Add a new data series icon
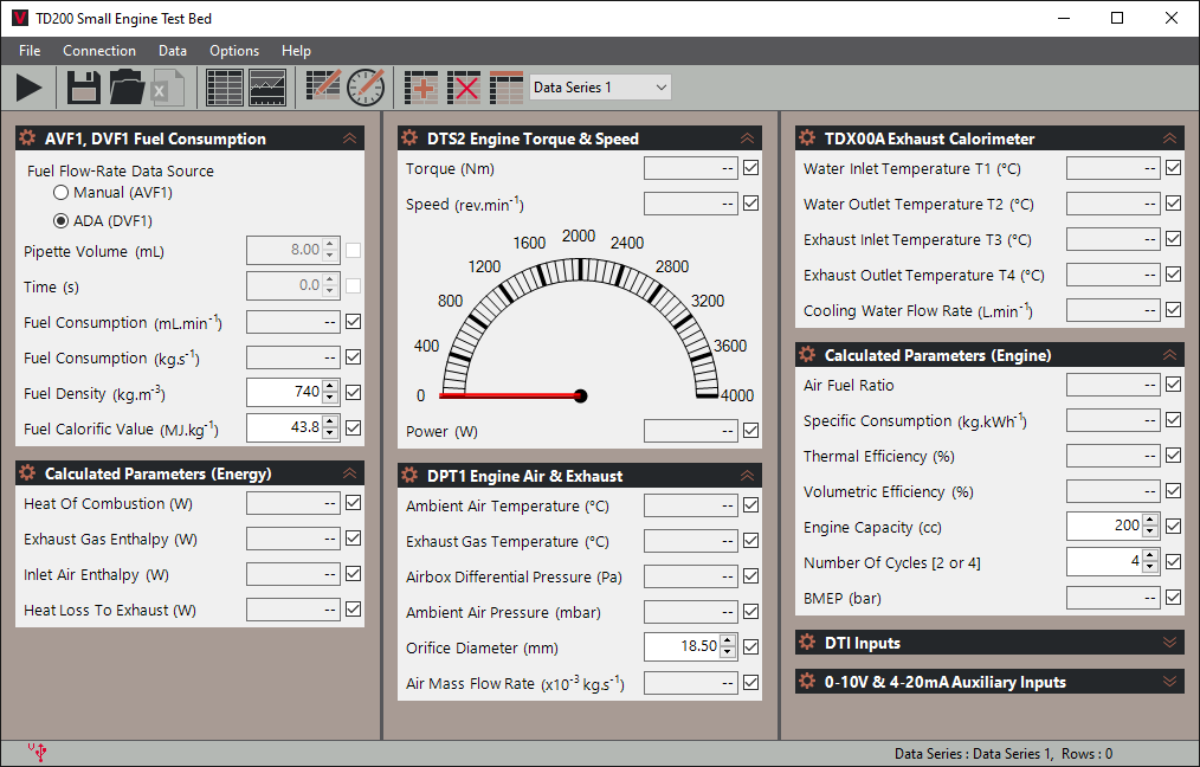 coord(422,88)
